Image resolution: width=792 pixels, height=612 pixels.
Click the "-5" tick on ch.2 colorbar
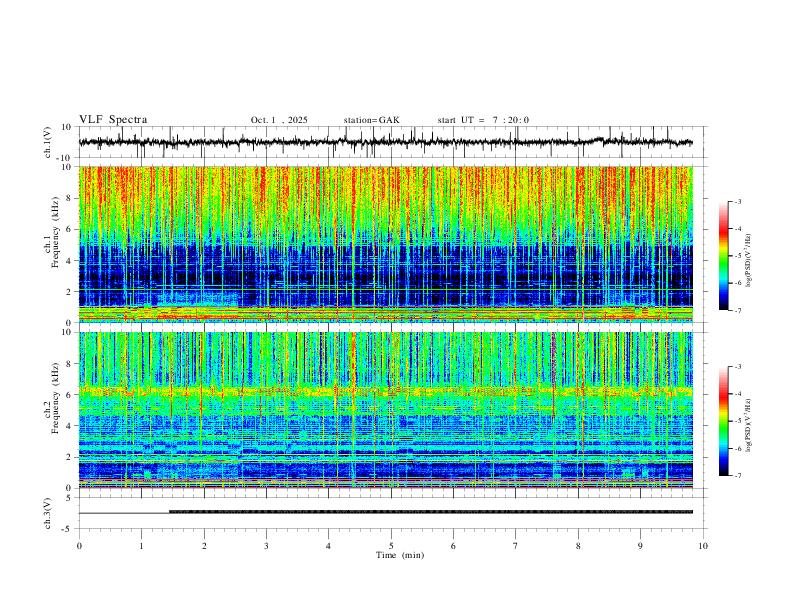(737, 421)
